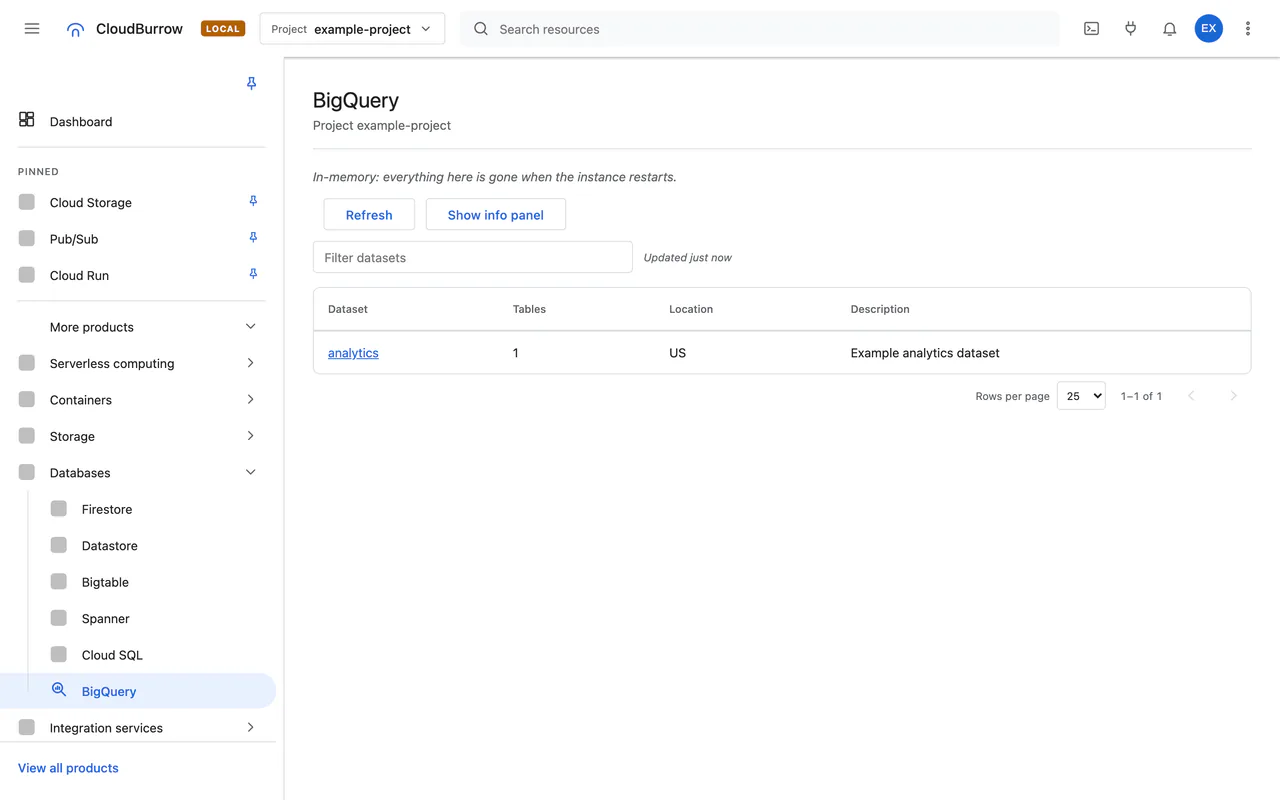Click the Dashboard grid icon
Screen dimensions: 1280x800
click(x=27, y=120)
